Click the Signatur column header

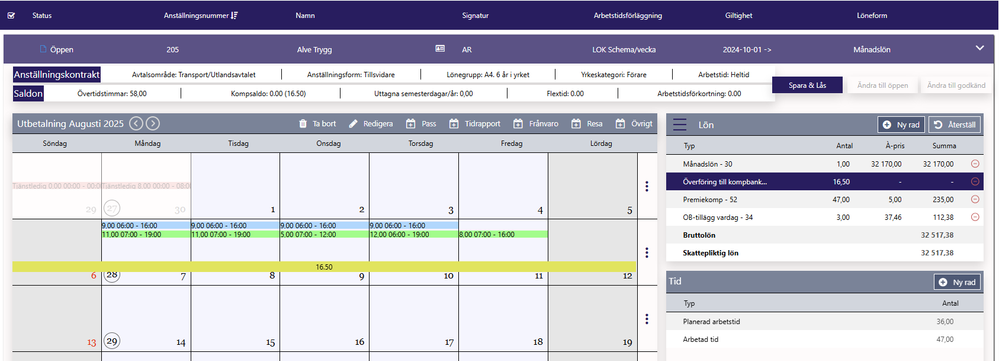[x=475, y=16]
